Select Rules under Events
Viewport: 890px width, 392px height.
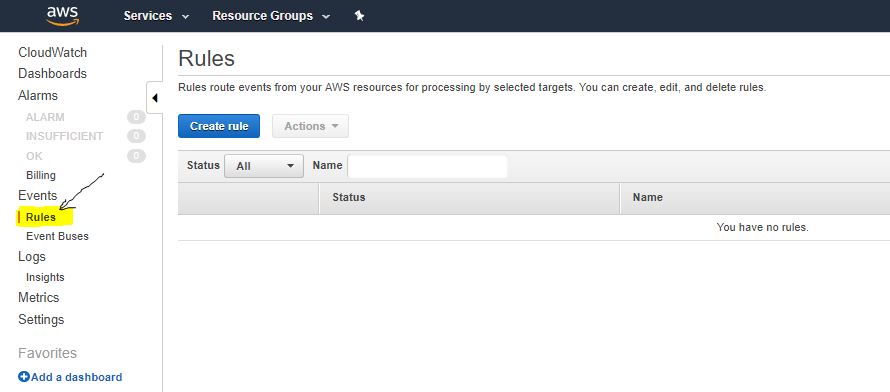[x=41, y=217]
